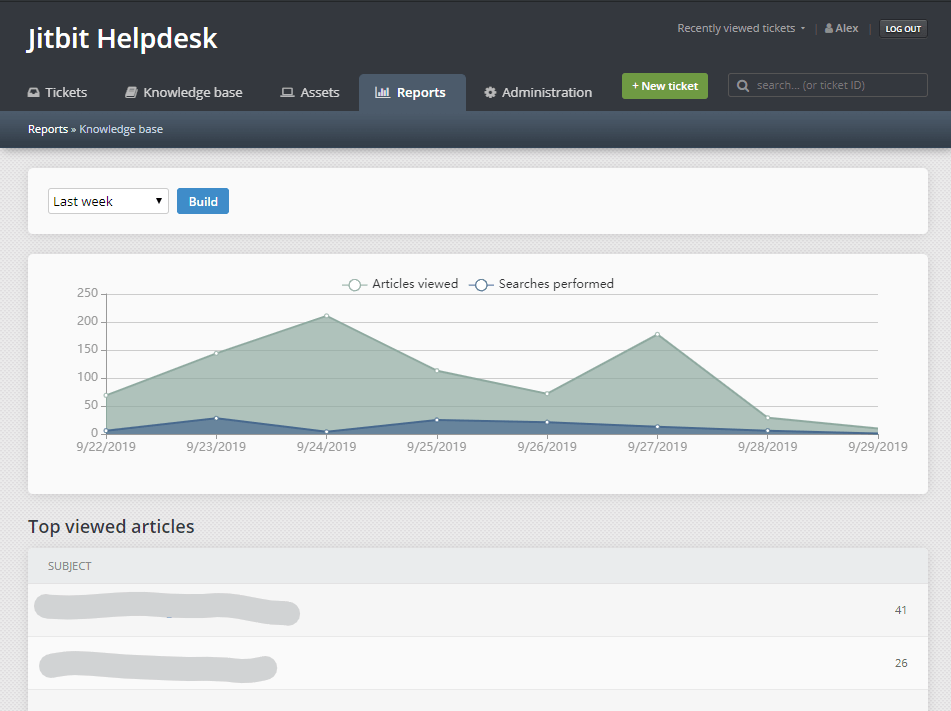
Task: Select the Administration gear icon
Action: pos(490,91)
